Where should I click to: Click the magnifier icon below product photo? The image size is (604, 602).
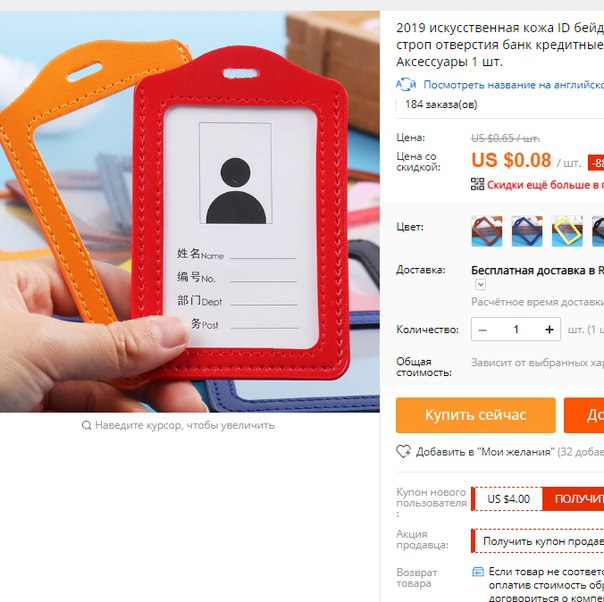87,425
